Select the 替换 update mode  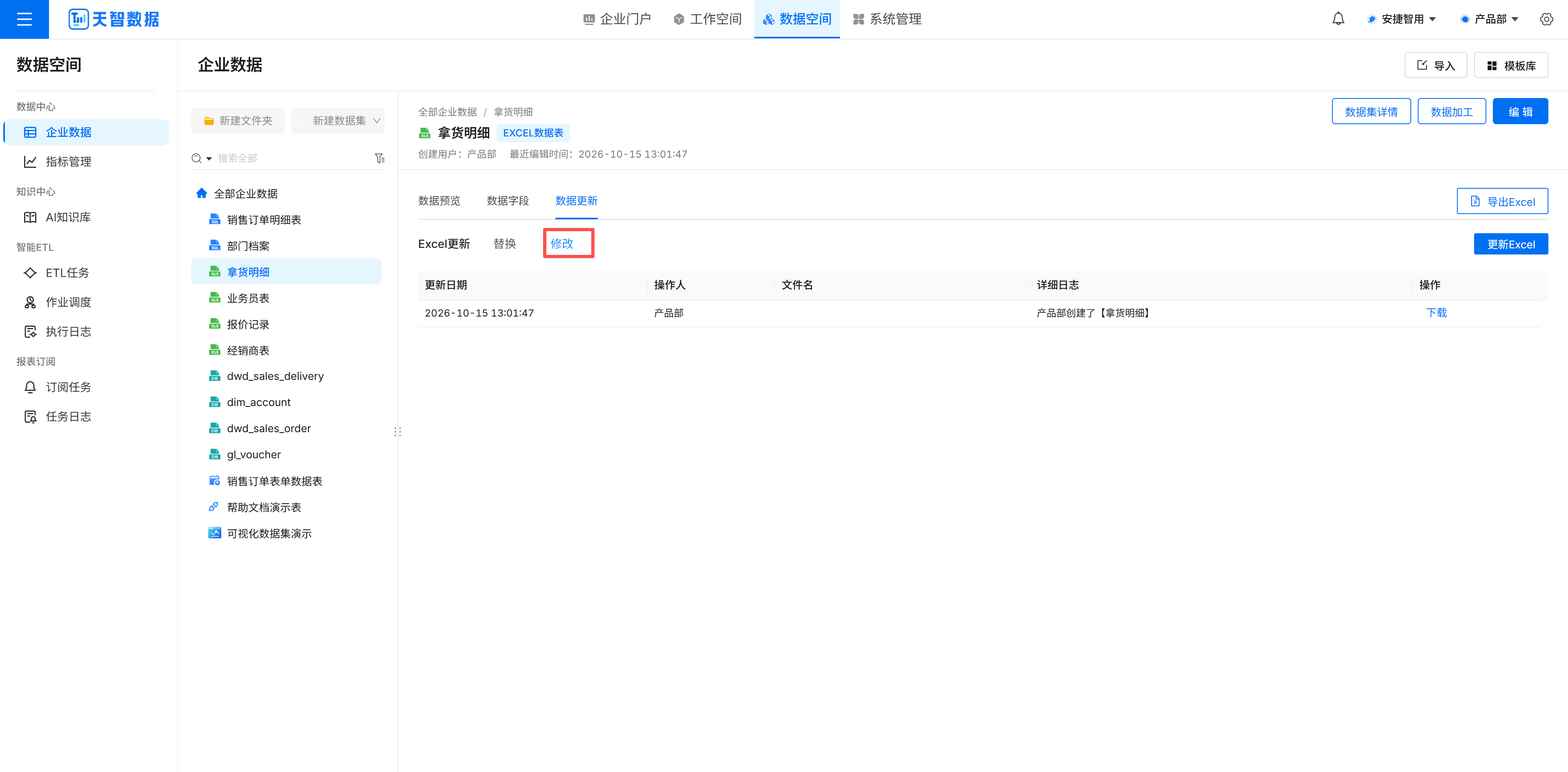pos(504,243)
